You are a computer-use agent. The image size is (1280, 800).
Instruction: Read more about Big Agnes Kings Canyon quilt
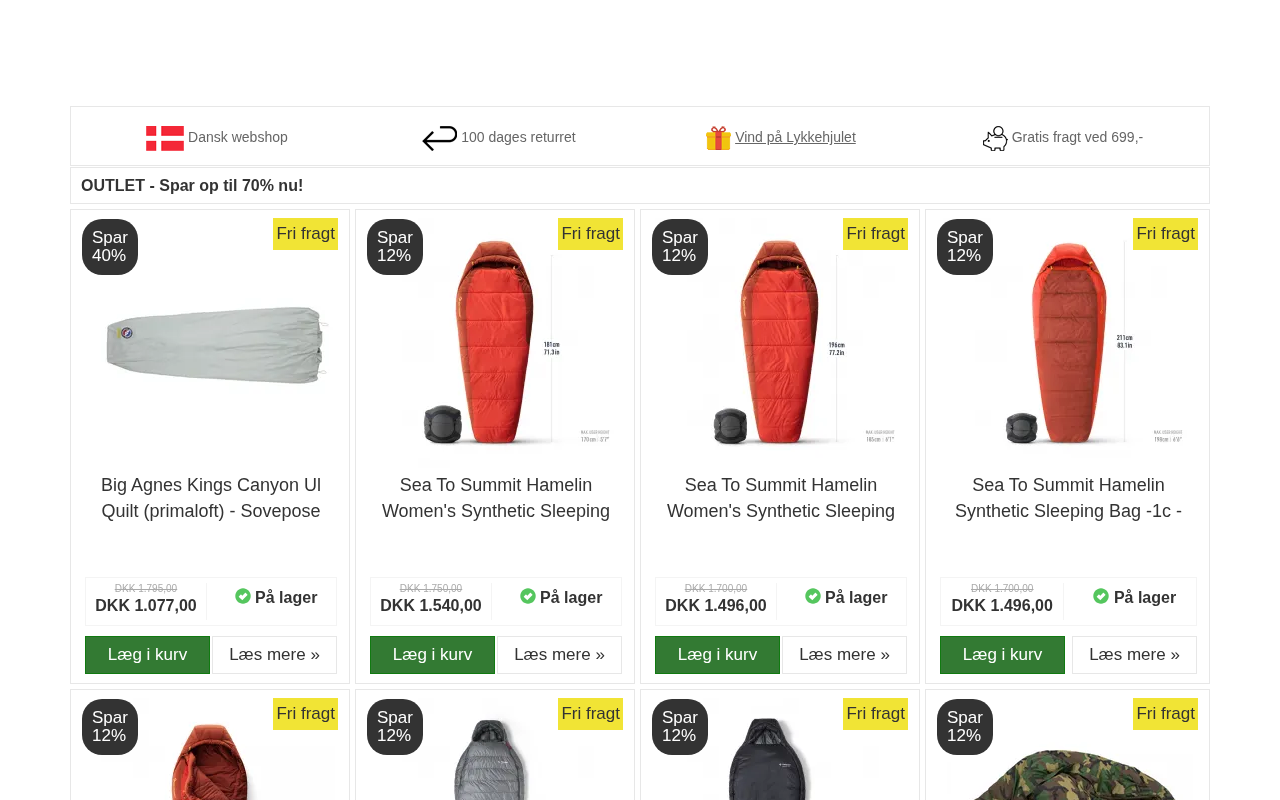(x=274, y=655)
